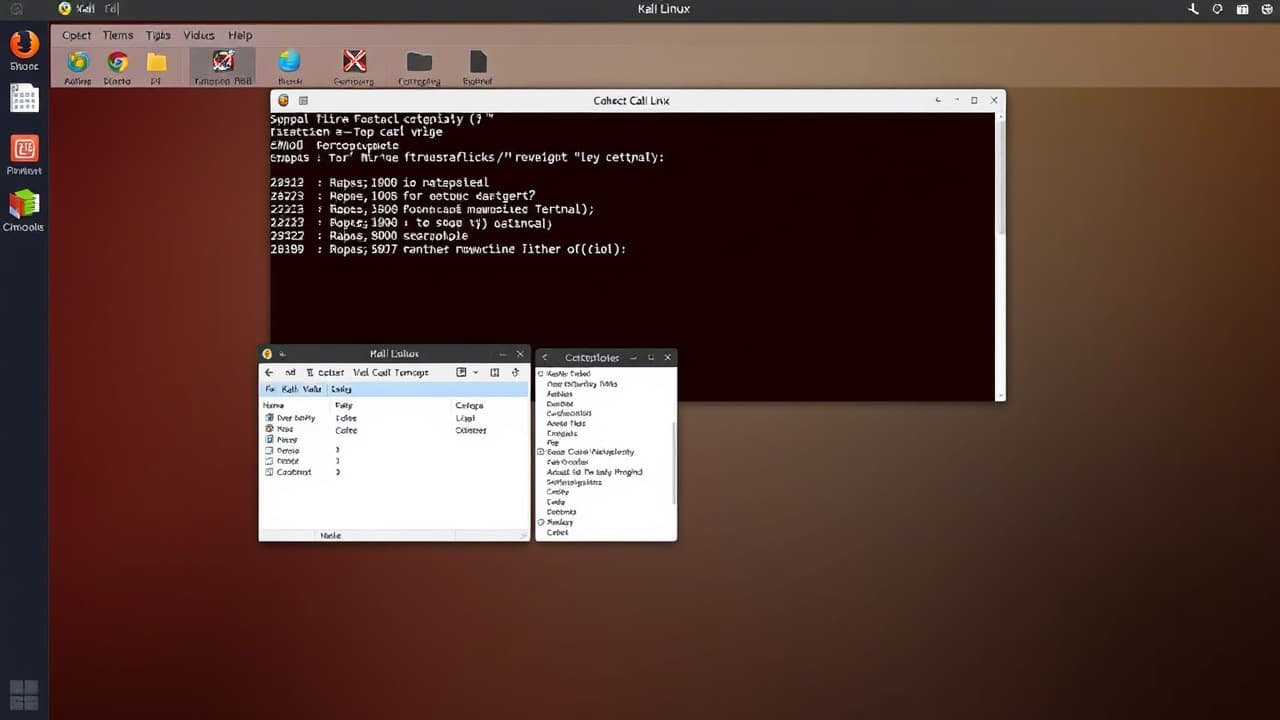Click the notification bell in the top-right tray
Screen dimensions: 1280x720
pos(1217,9)
